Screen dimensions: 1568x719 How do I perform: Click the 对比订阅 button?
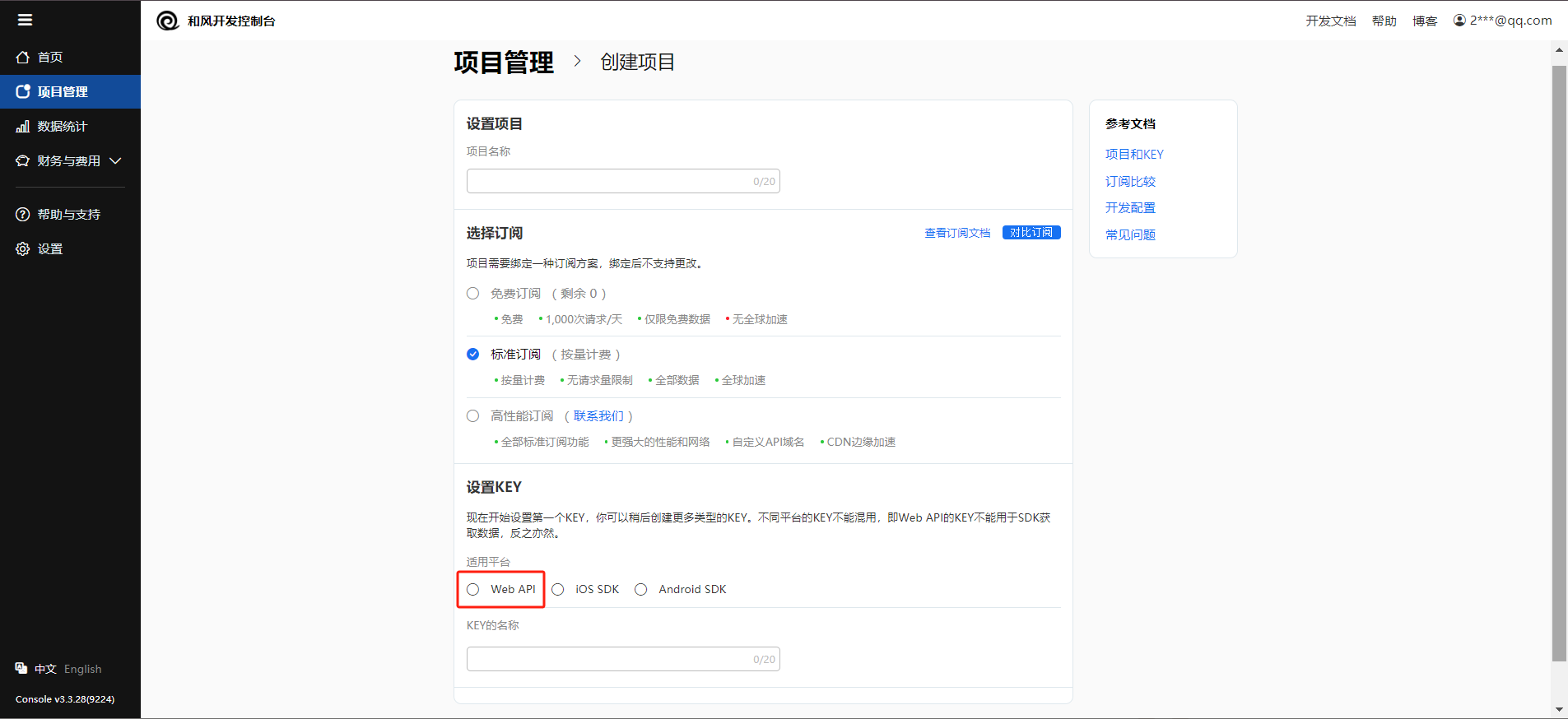point(1031,233)
